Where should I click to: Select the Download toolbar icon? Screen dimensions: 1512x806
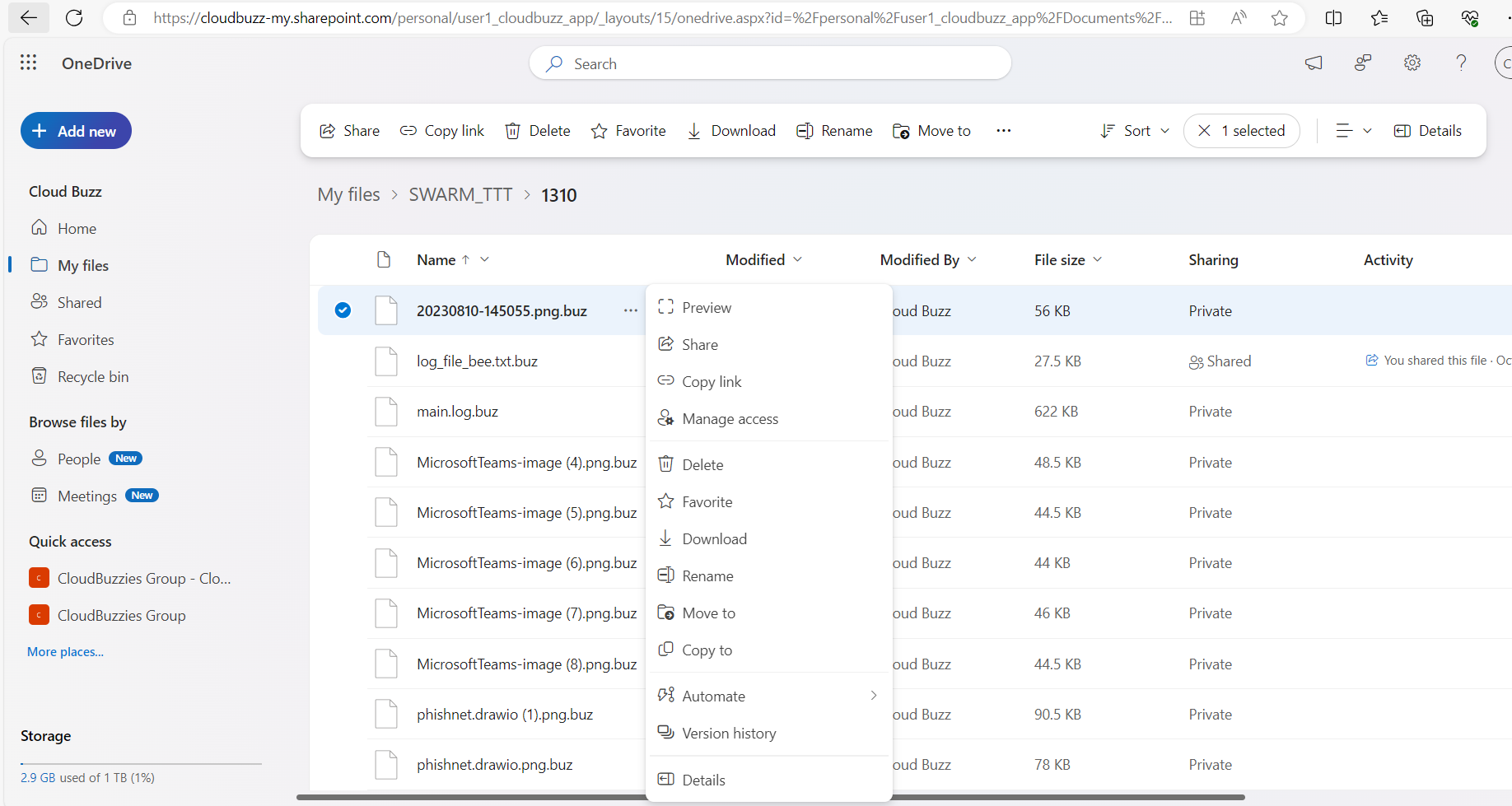pos(693,130)
